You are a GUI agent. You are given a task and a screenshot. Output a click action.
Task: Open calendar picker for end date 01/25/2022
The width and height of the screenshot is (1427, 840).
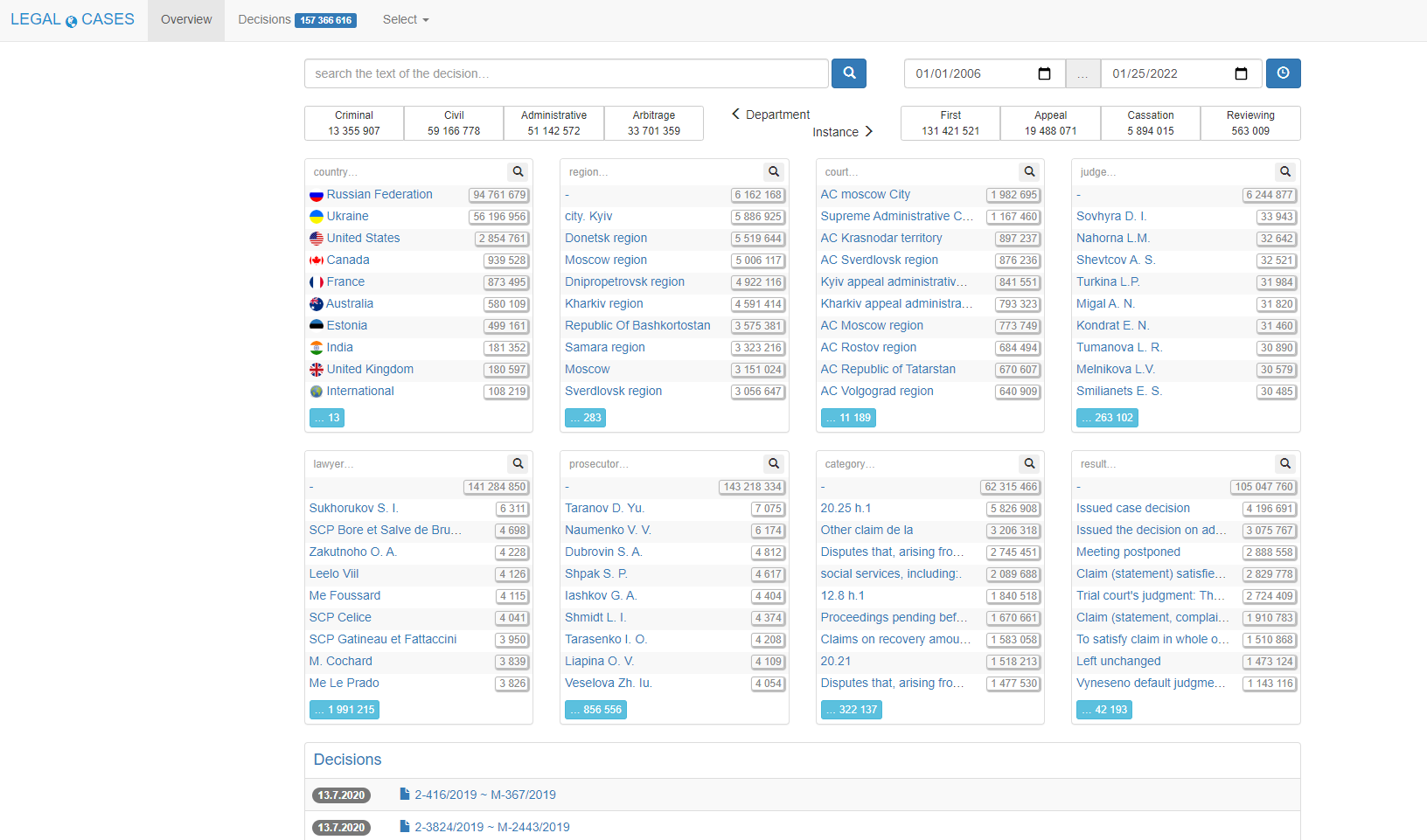pos(1241,73)
